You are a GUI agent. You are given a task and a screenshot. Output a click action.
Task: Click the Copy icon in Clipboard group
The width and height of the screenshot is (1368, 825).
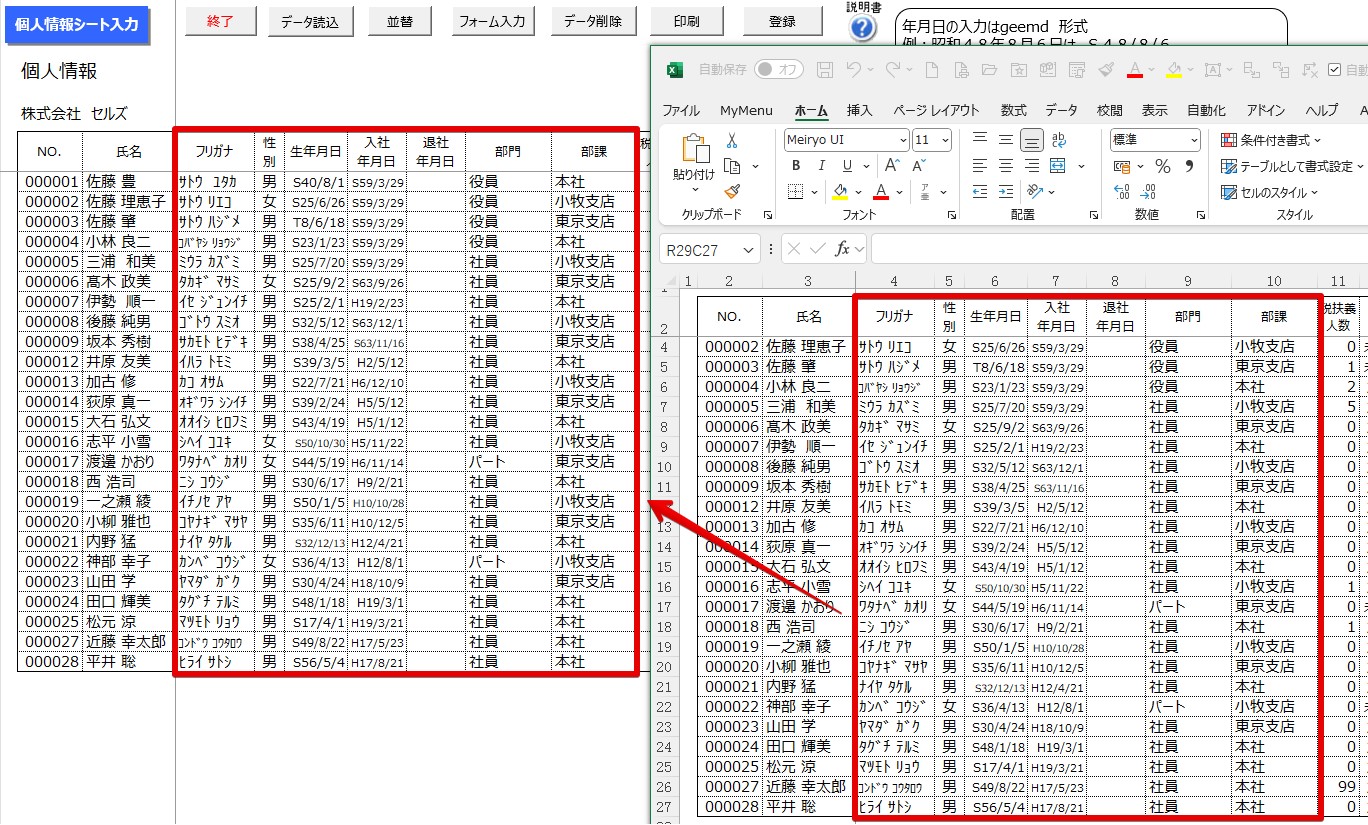(732, 166)
